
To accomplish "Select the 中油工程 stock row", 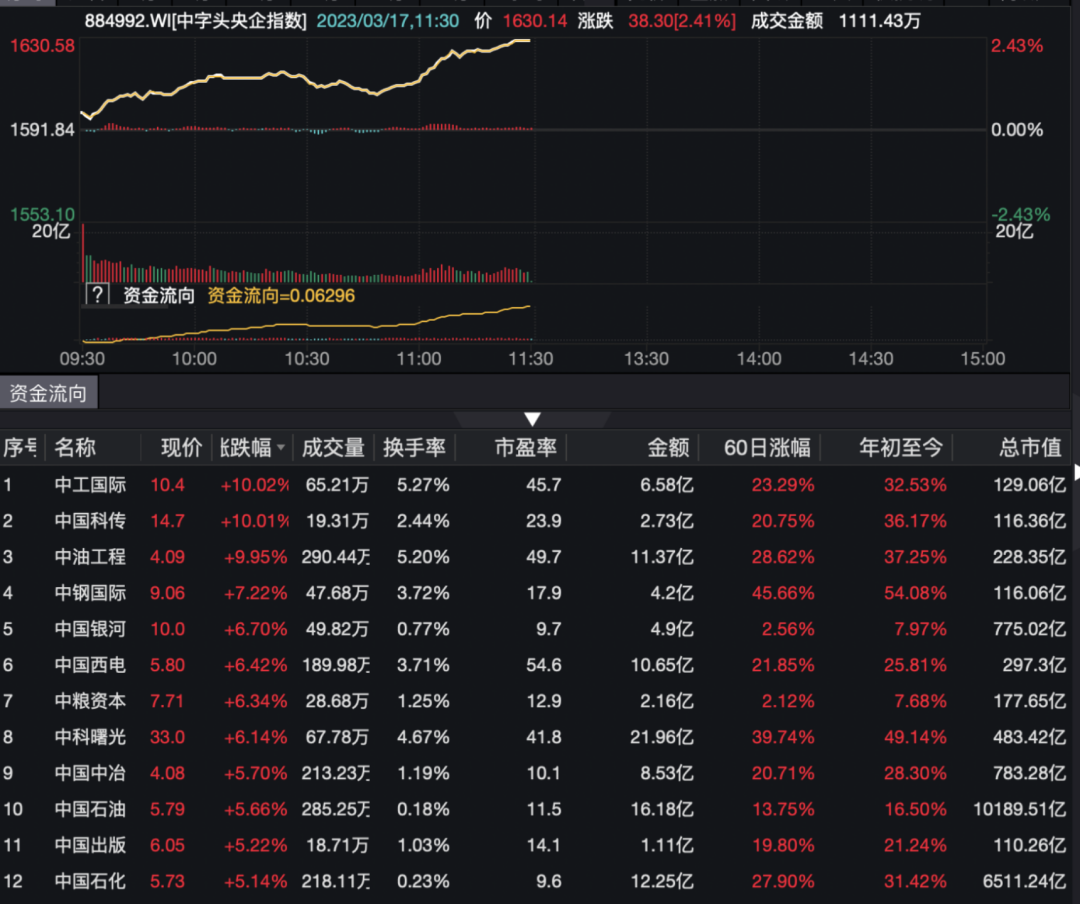I will (534, 557).
